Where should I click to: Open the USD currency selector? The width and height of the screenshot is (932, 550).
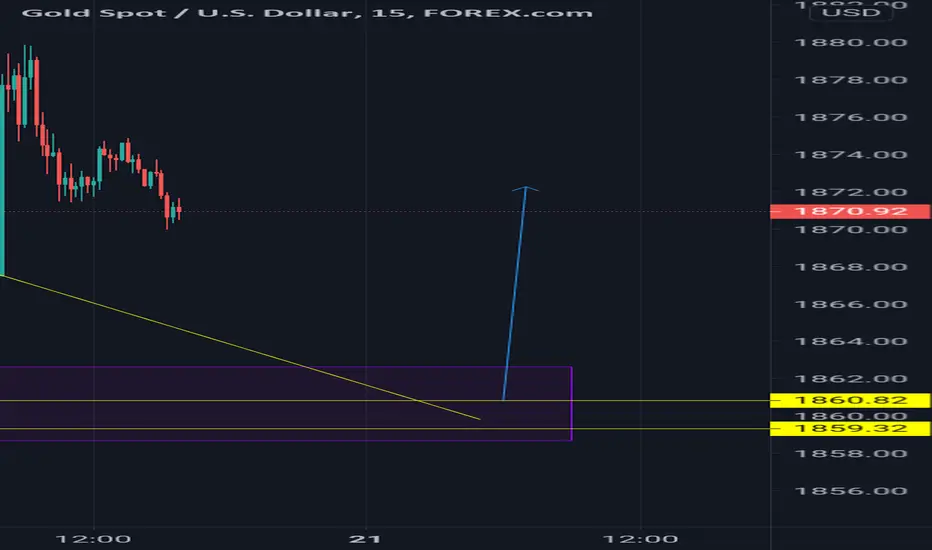click(851, 12)
